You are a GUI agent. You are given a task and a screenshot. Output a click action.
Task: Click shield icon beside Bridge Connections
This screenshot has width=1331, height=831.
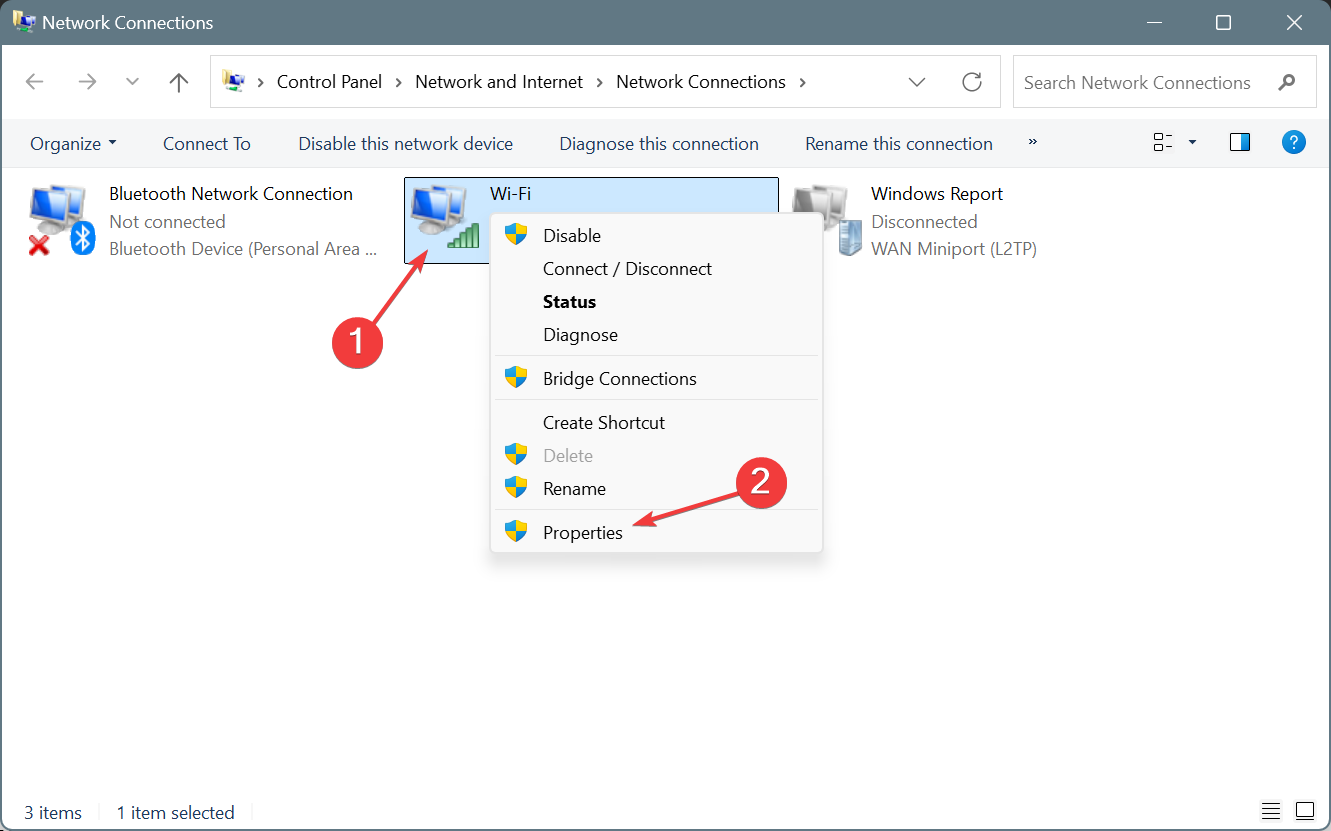click(516, 378)
